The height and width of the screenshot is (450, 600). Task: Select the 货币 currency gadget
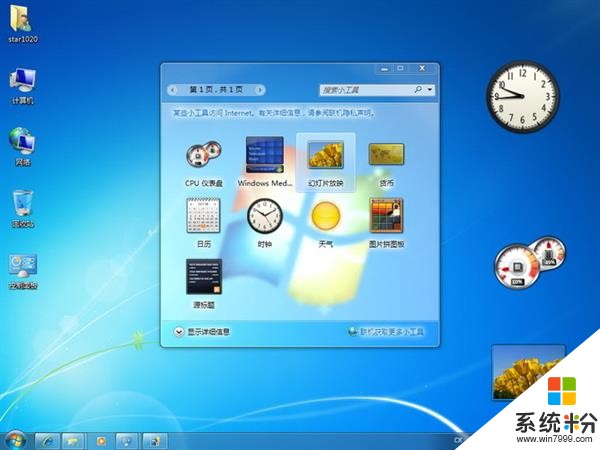click(x=386, y=163)
